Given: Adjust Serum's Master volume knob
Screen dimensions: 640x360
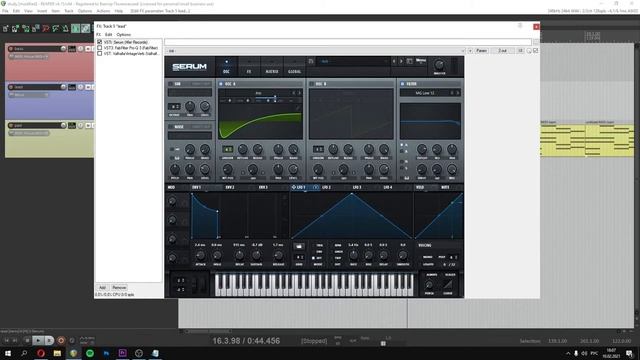Looking at the screenshot, I should 439,65.
